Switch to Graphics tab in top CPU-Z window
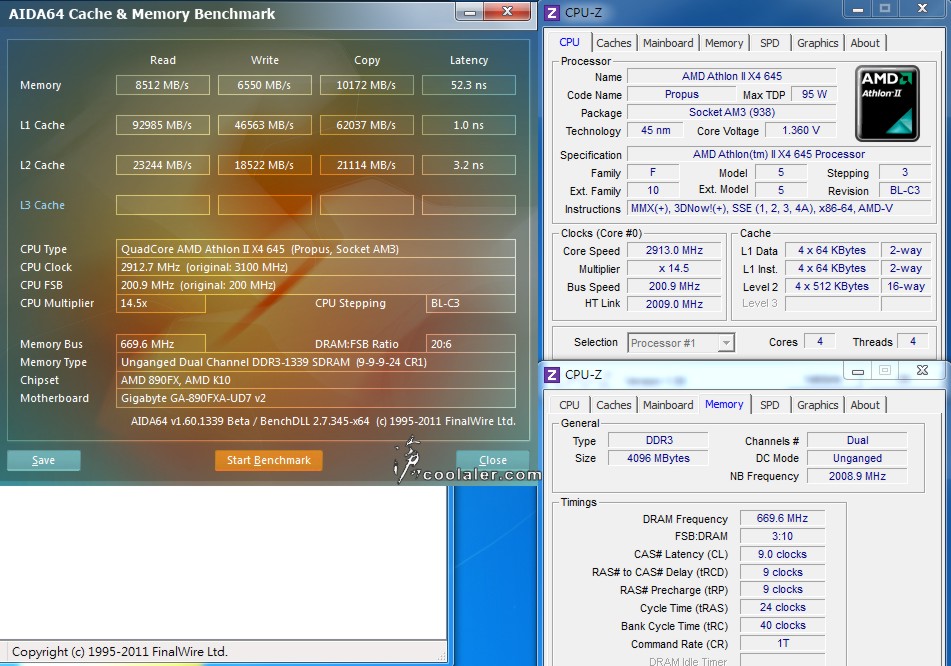This screenshot has height=666, width=951. pos(818,43)
